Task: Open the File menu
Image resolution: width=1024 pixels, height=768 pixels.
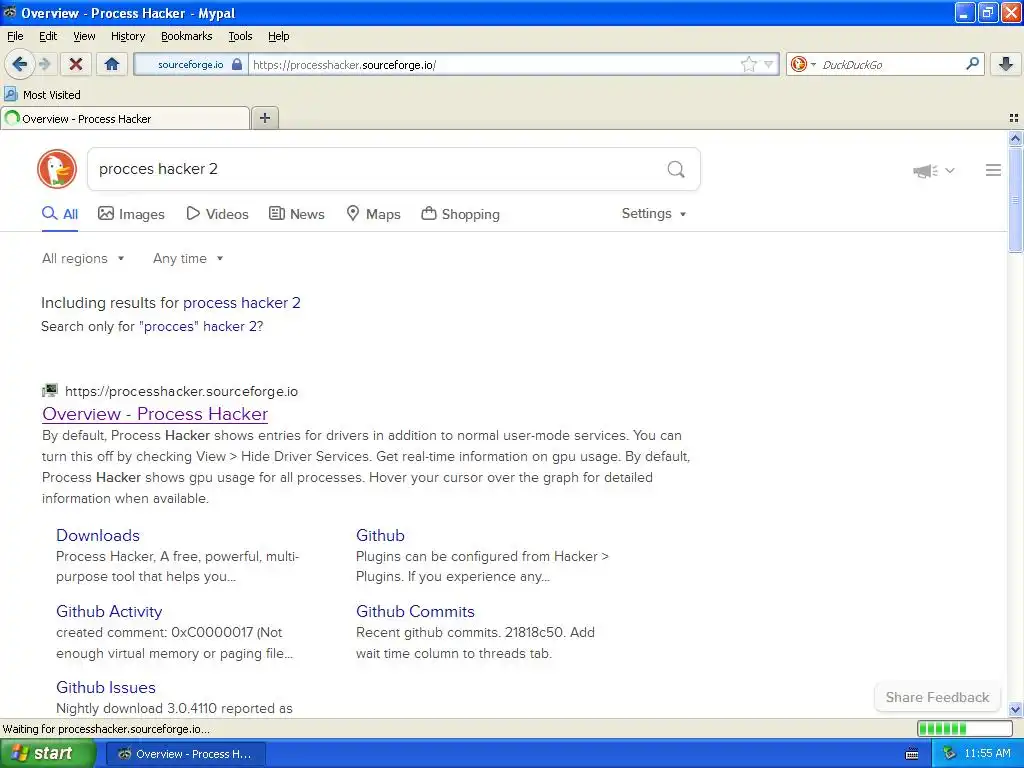Action: pos(15,36)
